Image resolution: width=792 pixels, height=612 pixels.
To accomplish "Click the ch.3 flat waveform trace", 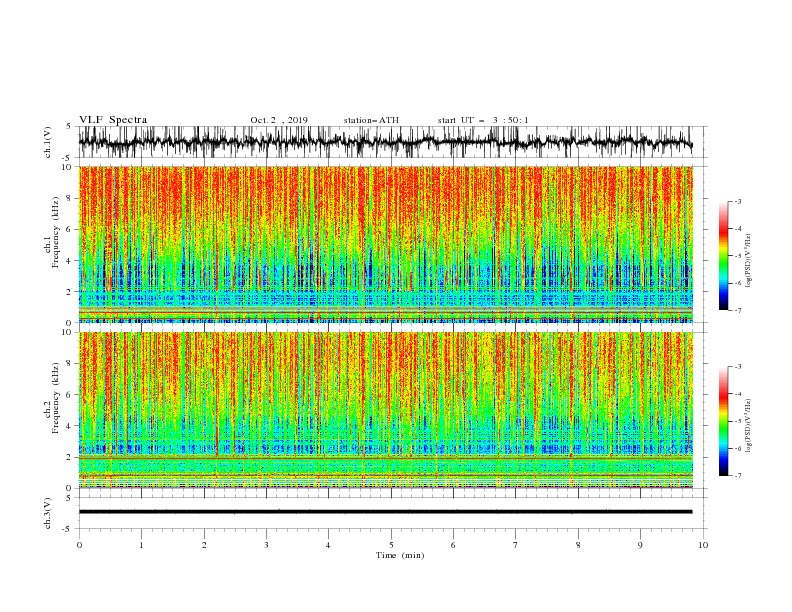I will pyautogui.click(x=385, y=512).
